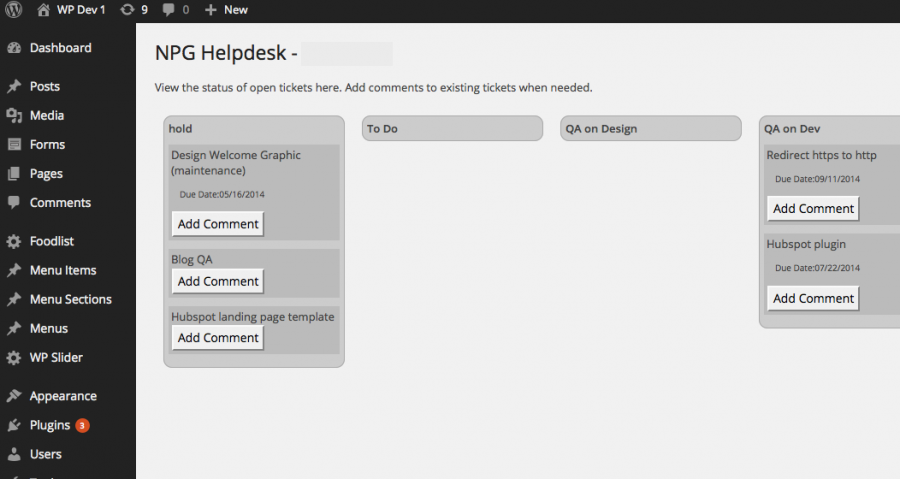Add Comment on Design Welcome Graphic ticket
Screen dimensions: 900x479
click(x=218, y=224)
